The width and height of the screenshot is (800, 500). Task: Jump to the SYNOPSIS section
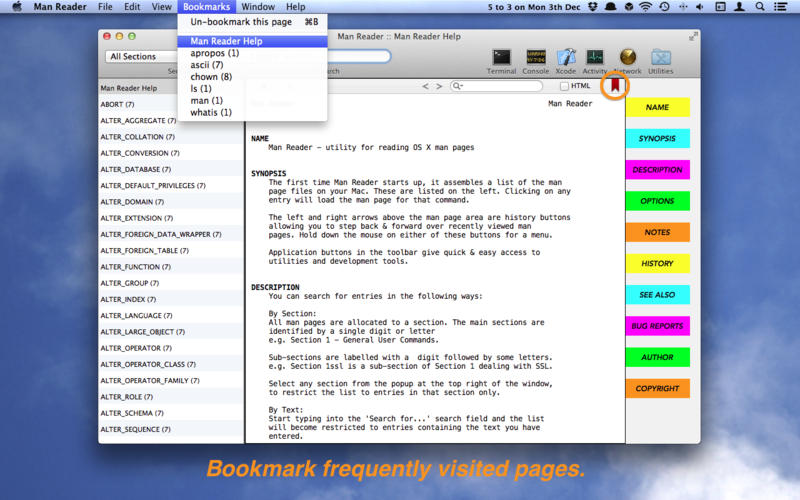pos(657,139)
